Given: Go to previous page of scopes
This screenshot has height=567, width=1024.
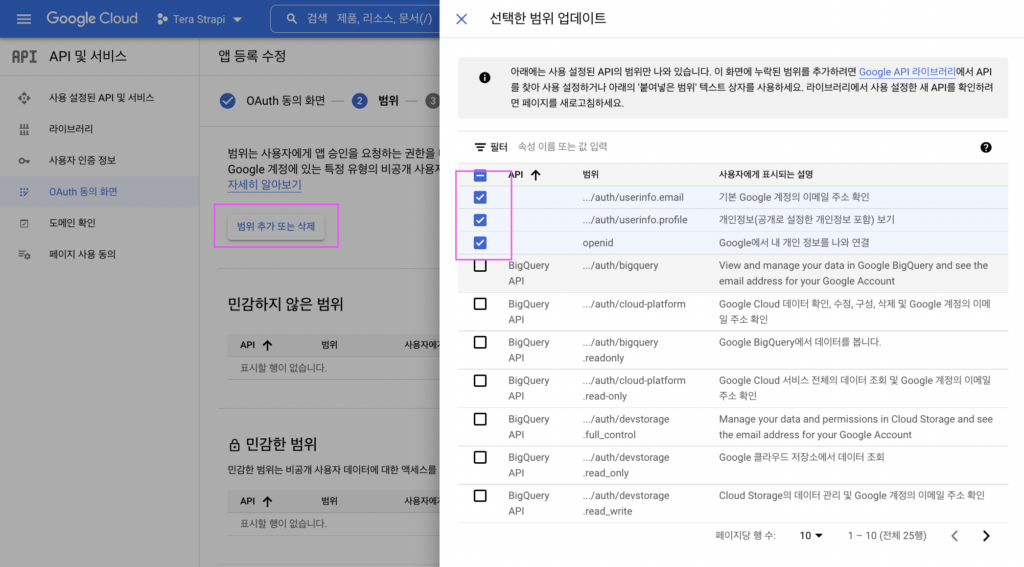Looking at the screenshot, I should click(x=954, y=536).
